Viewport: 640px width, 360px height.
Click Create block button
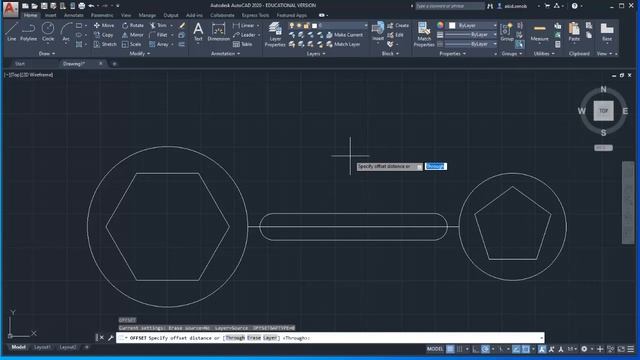(398, 25)
